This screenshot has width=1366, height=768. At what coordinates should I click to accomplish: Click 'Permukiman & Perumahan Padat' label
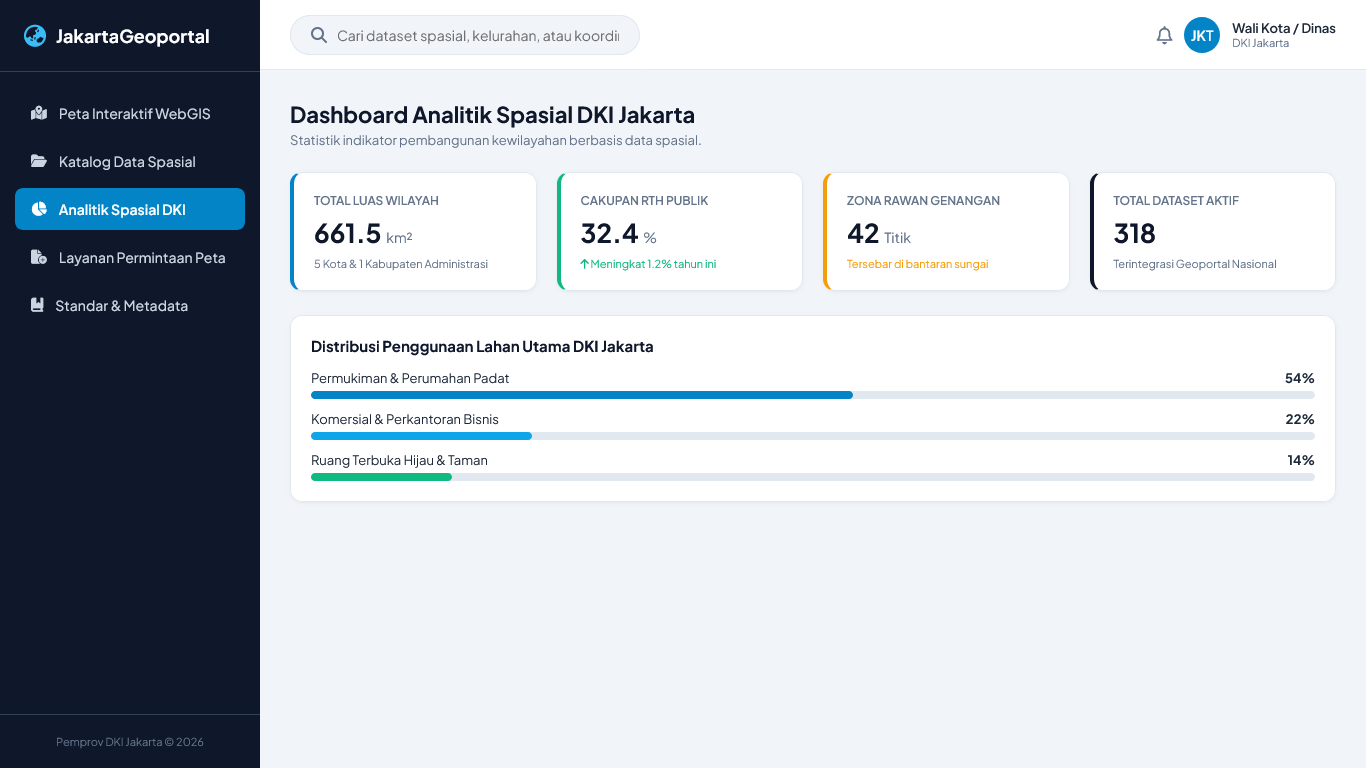pyautogui.click(x=410, y=378)
